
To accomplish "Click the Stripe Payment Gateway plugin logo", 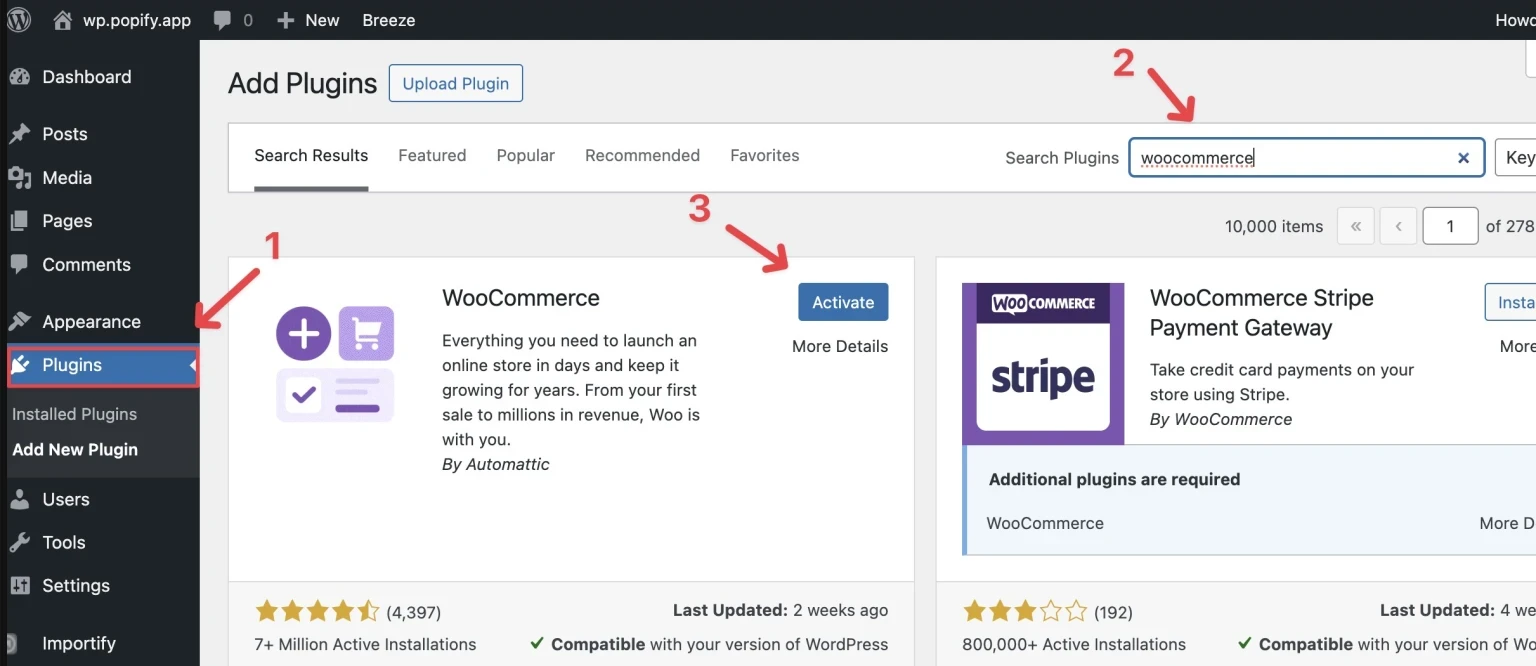I will coord(1043,364).
